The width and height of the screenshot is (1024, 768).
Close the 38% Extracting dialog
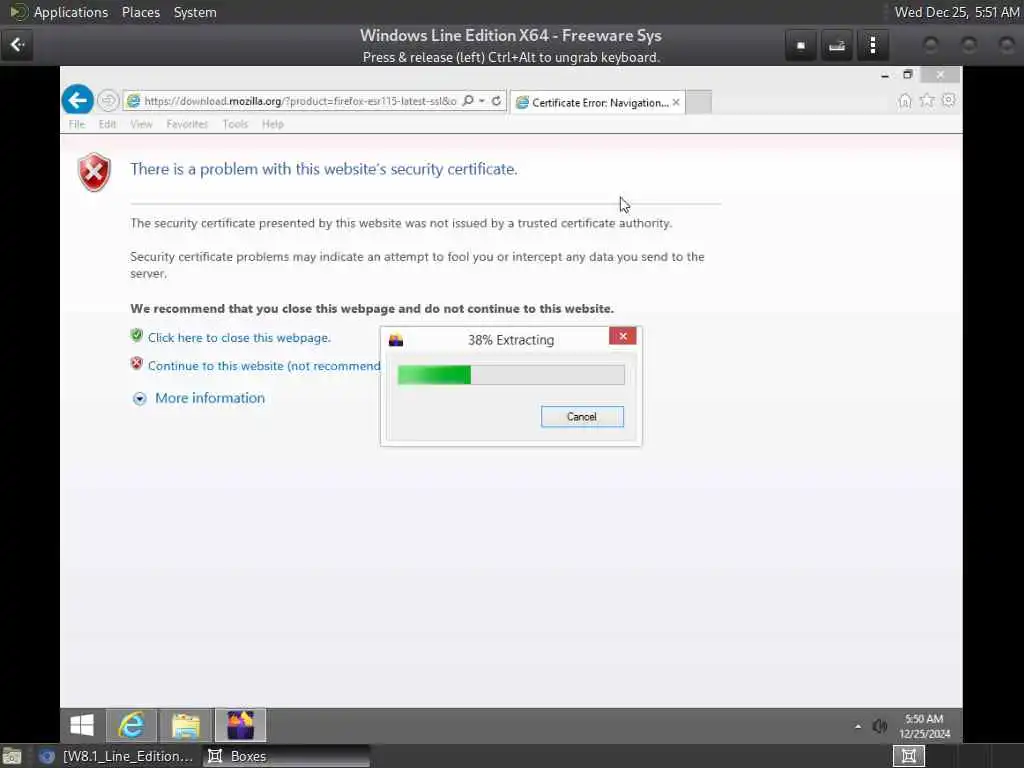point(623,336)
